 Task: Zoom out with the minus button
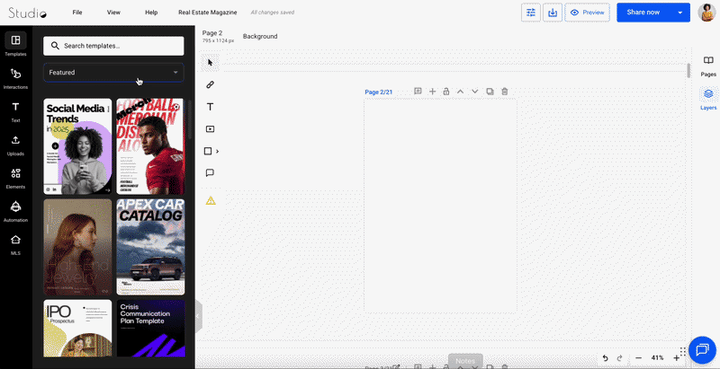pyautogui.click(x=638, y=358)
